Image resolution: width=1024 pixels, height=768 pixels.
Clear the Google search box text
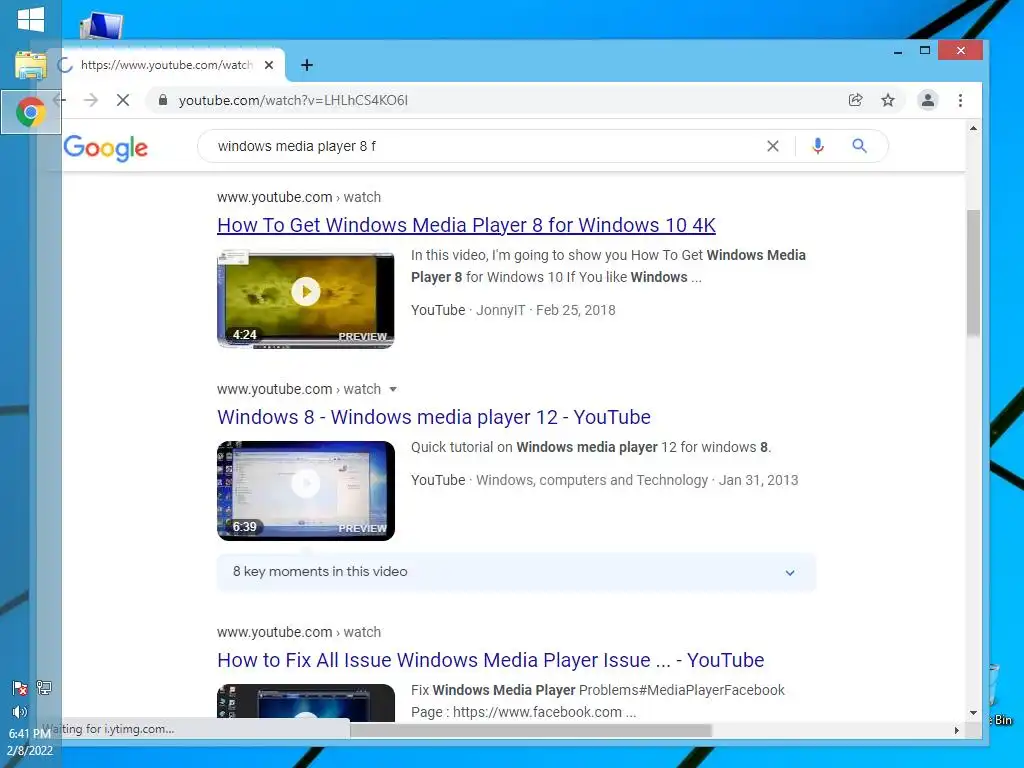773,146
